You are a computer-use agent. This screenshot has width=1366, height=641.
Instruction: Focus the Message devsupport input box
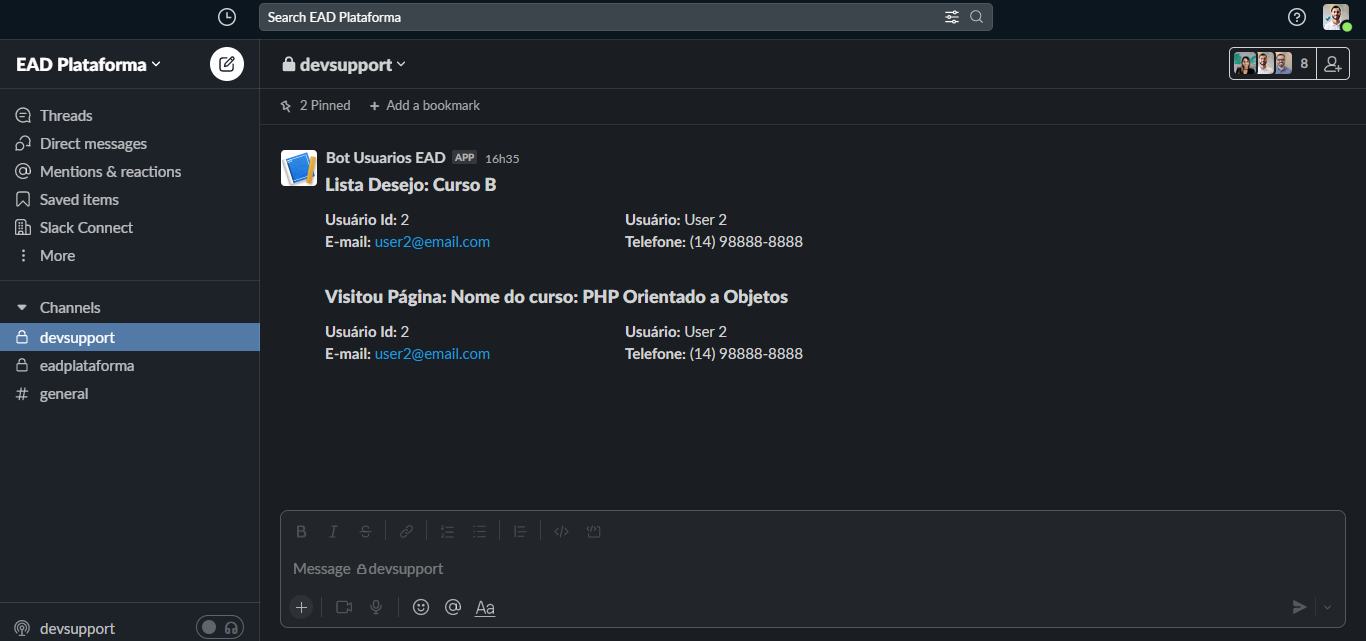pyautogui.click(x=812, y=569)
